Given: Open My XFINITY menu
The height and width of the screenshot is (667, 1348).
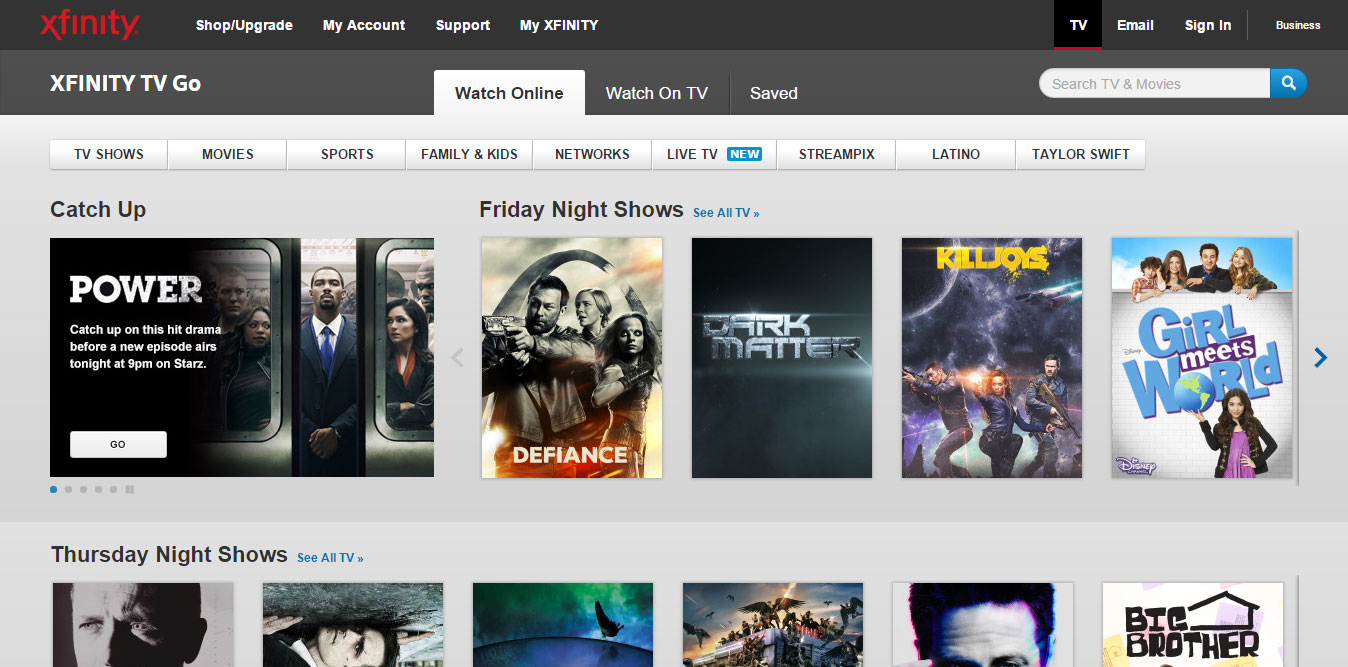Looking at the screenshot, I should pos(559,25).
